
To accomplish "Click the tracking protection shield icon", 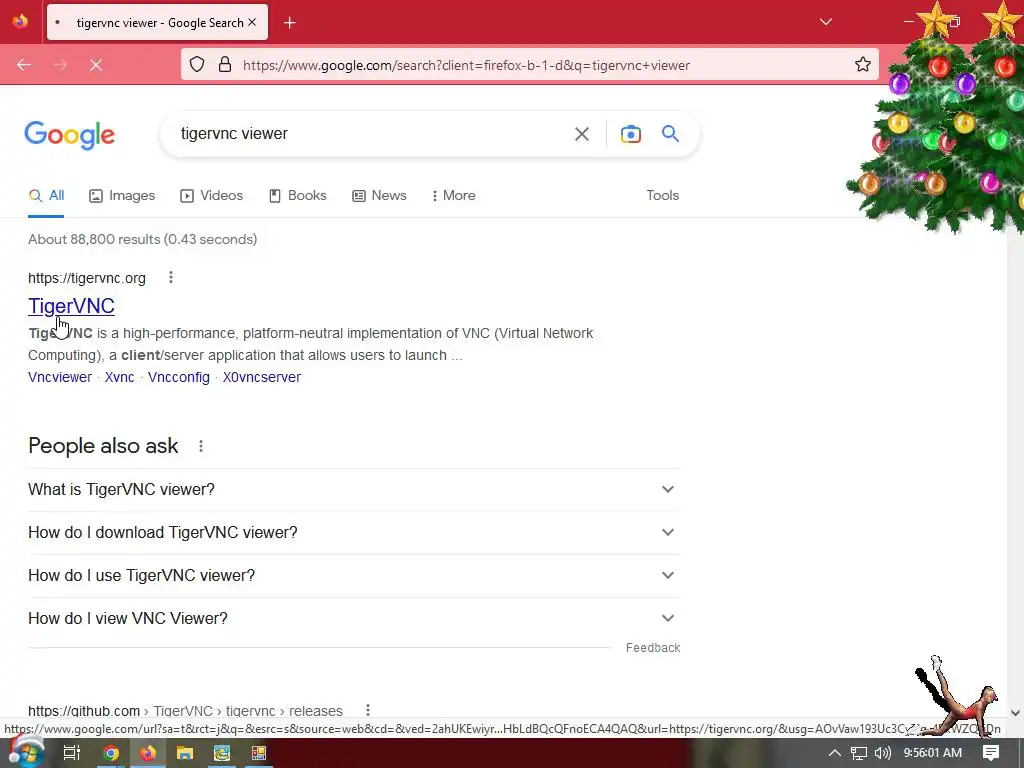I will 197,64.
